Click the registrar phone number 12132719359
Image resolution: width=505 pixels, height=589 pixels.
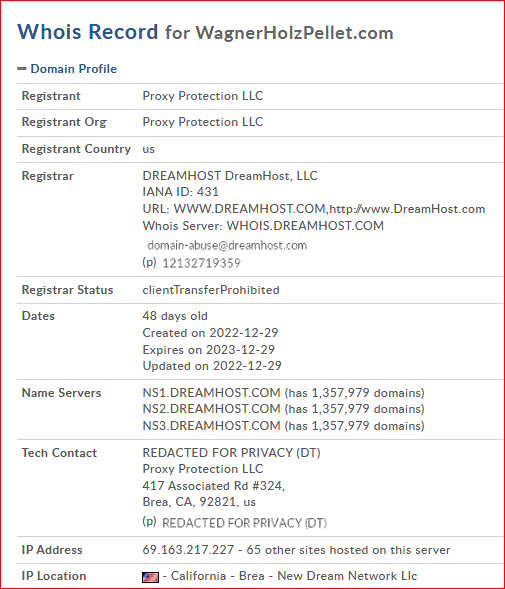pos(201,263)
